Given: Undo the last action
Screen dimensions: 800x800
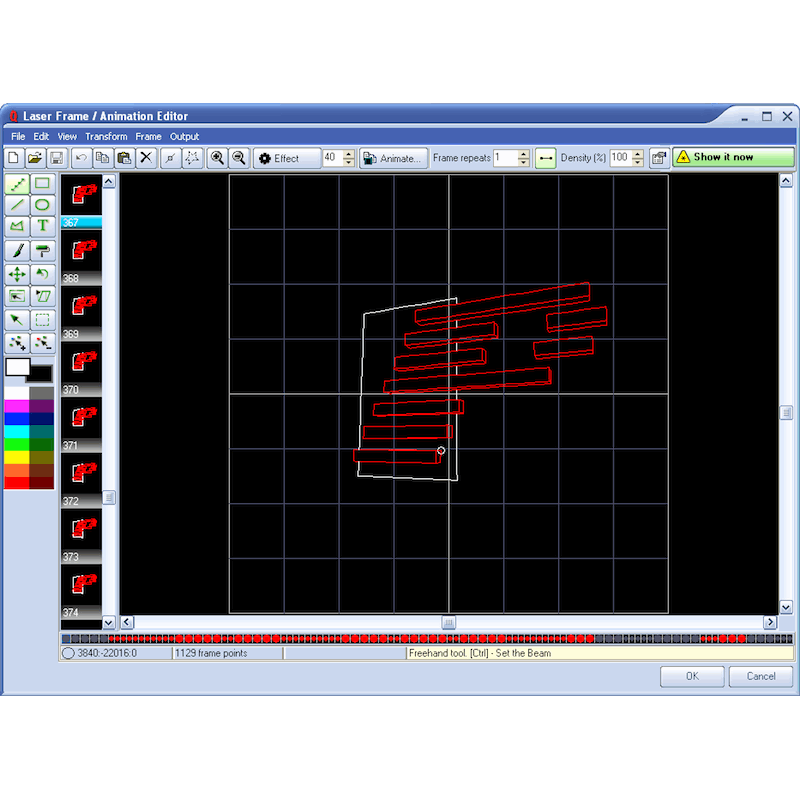Looking at the screenshot, I should 81,158.
